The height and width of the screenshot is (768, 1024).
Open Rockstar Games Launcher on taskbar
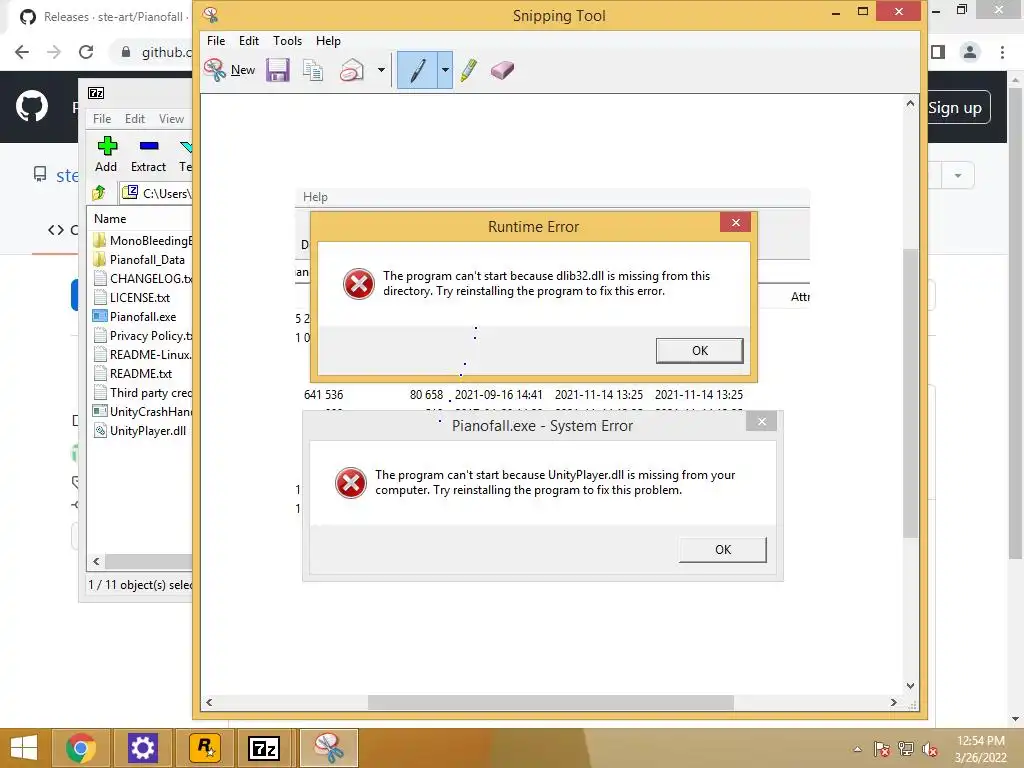[204, 748]
